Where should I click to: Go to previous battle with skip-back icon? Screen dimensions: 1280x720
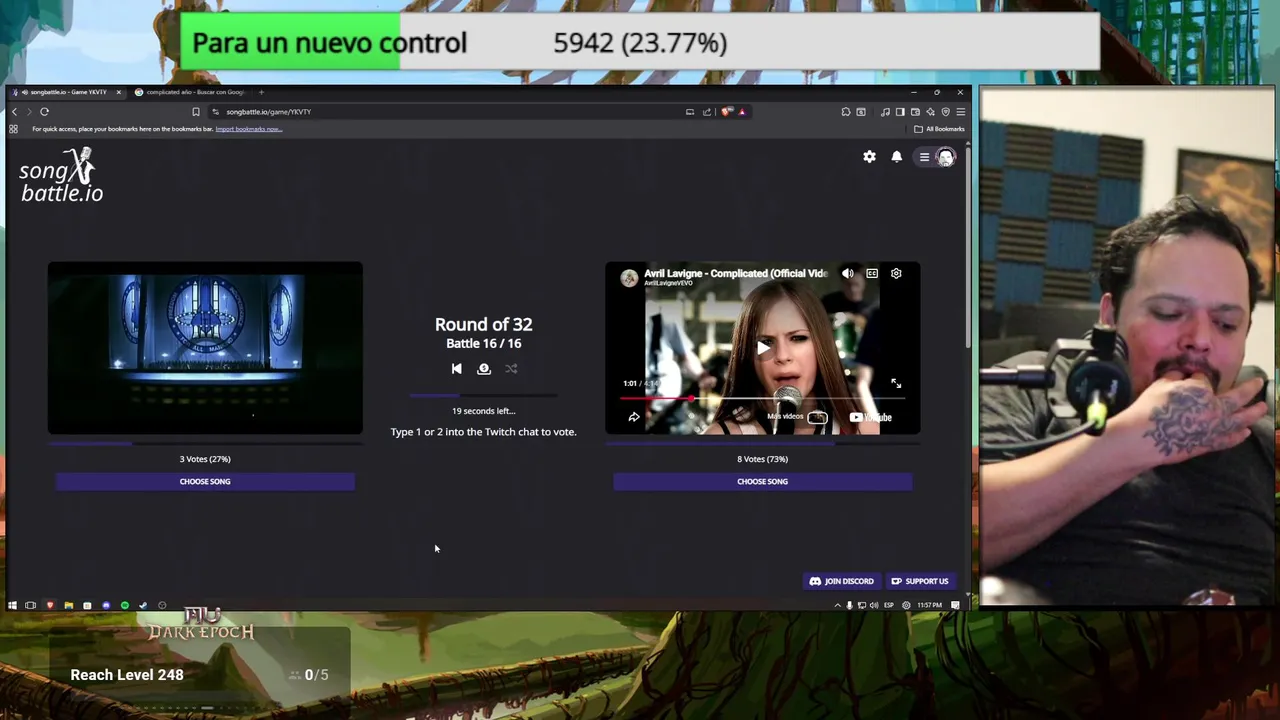pyautogui.click(x=456, y=368)
